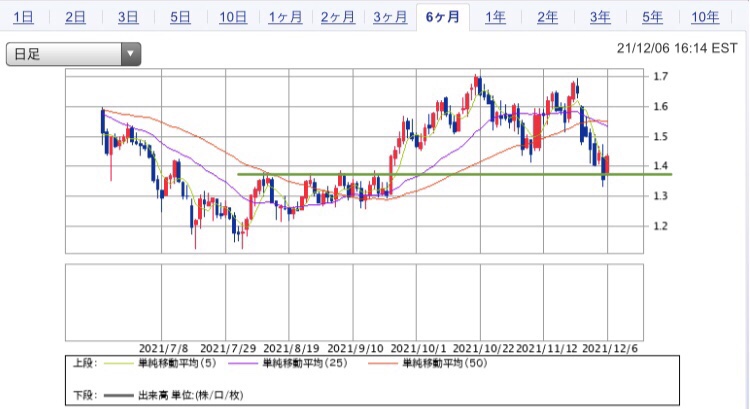Viewport: 750px width, 409px height.
Task: Click the active 6ヶ月 tab
Action: (x=443, y=17)
